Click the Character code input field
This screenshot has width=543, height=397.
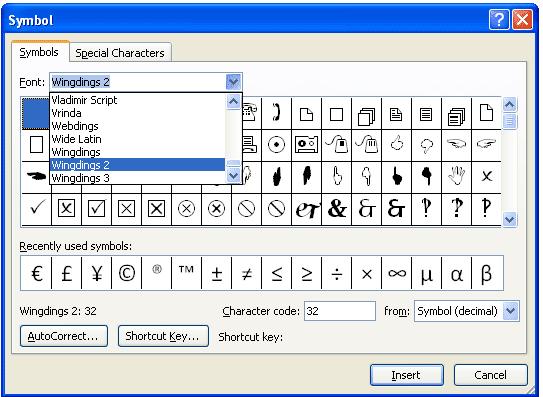(x=340, y=311)
